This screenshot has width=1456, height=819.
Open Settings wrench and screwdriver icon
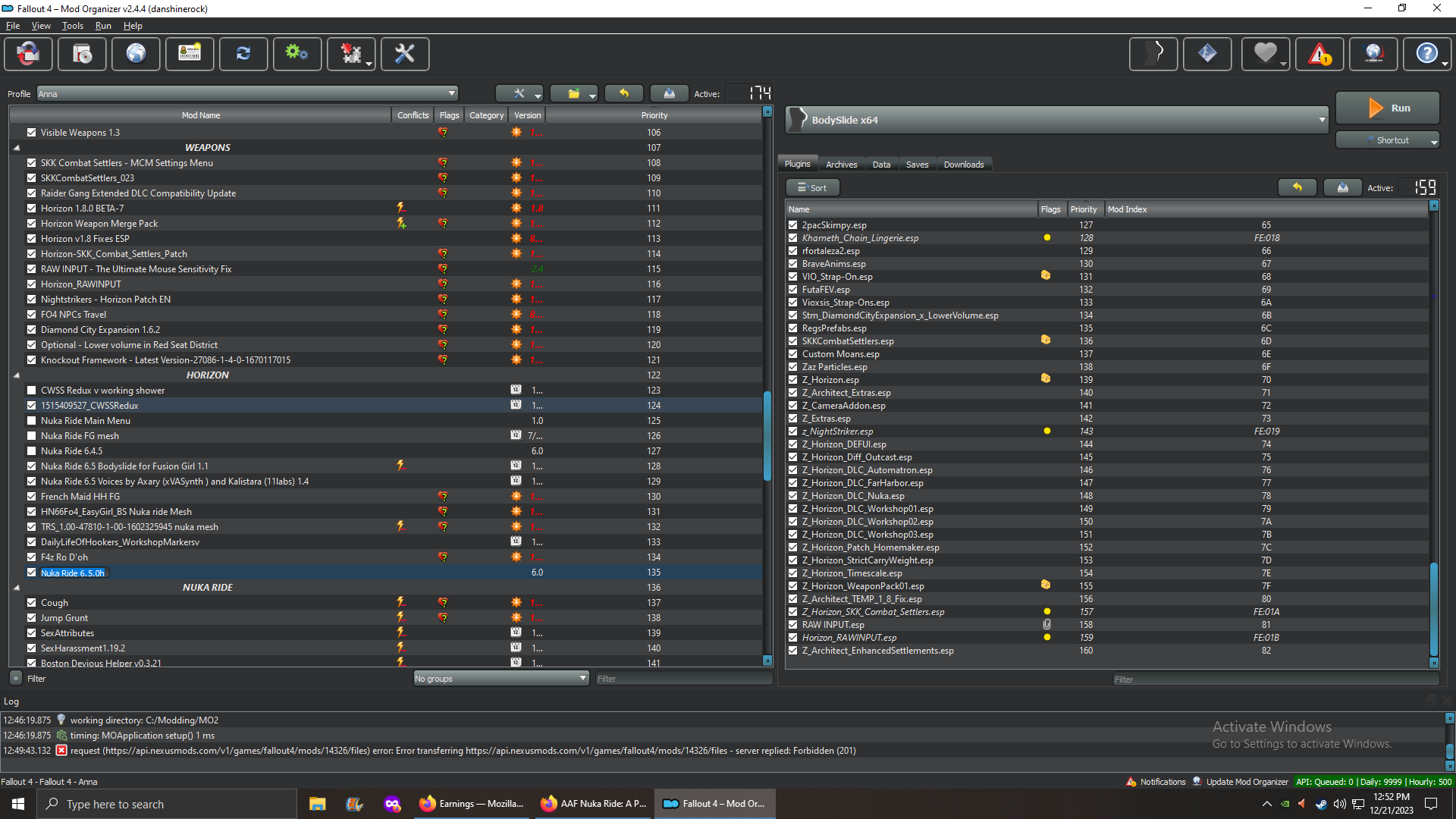[x=405, y=54]
